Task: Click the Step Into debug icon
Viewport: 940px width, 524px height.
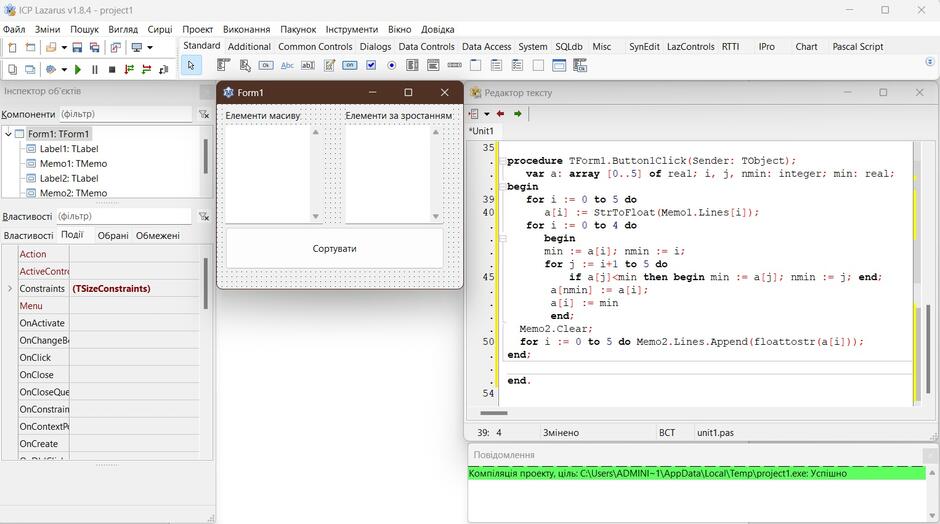Action: tap(129, 70)
